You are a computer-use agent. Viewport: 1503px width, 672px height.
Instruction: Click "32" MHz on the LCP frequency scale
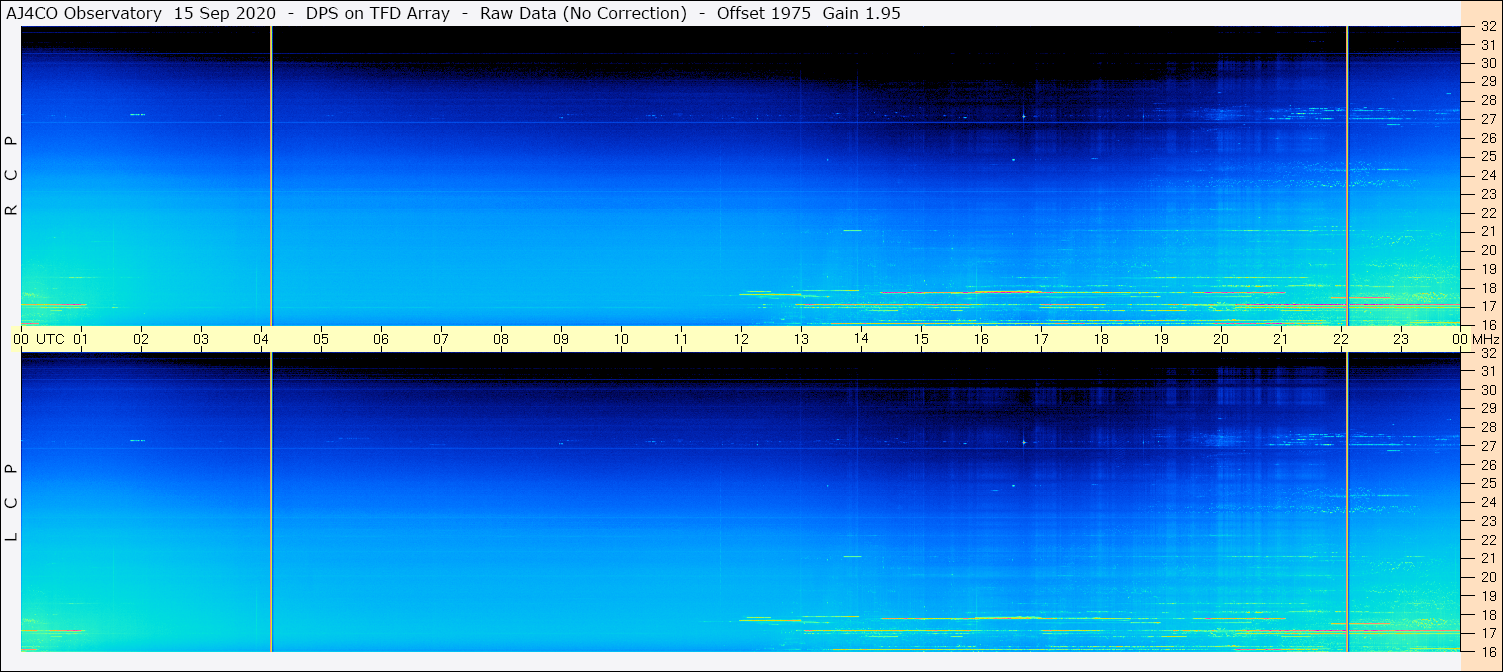tap(1488, 353)
